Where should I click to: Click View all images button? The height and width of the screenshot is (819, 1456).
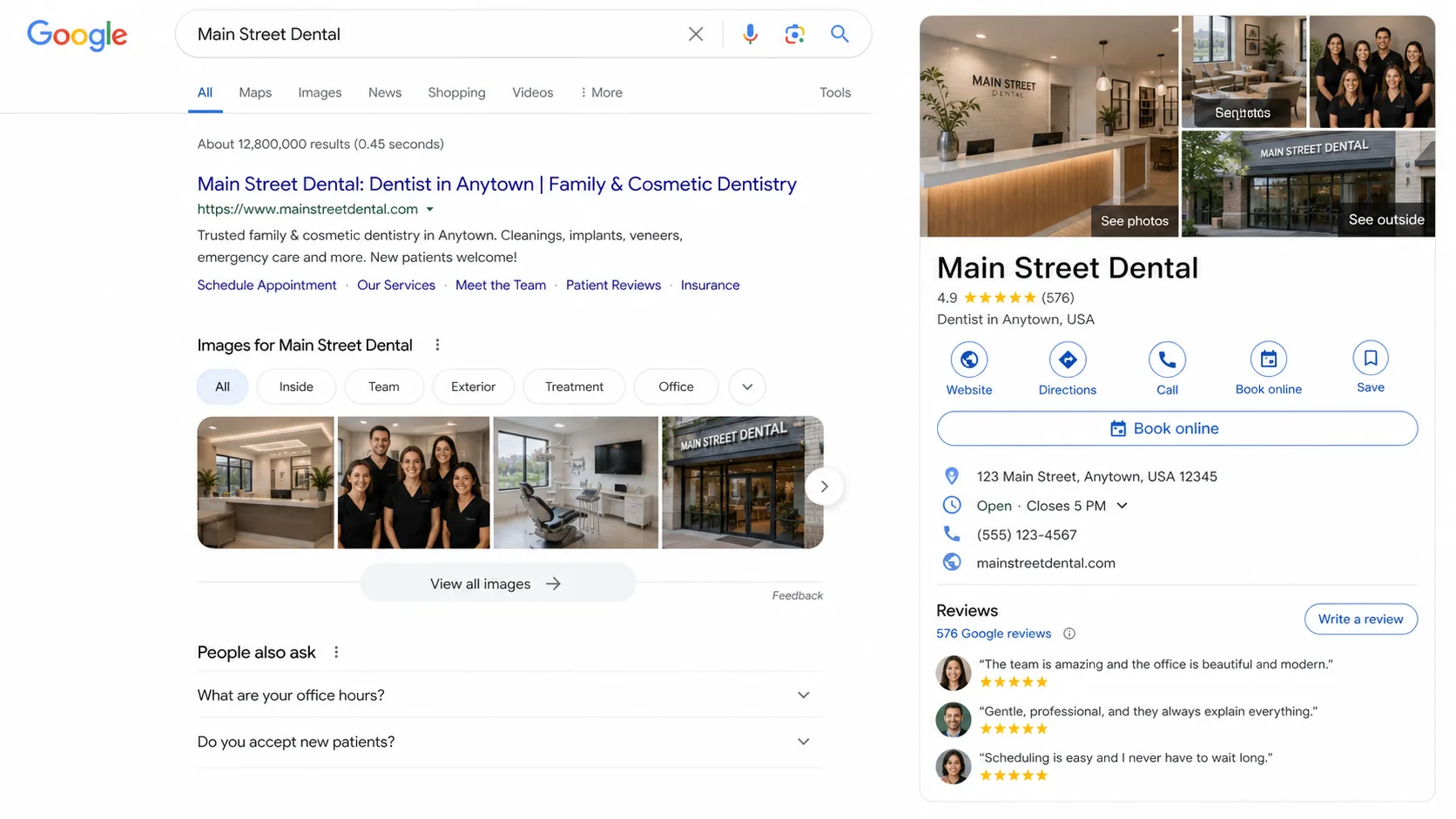[498, 583]
